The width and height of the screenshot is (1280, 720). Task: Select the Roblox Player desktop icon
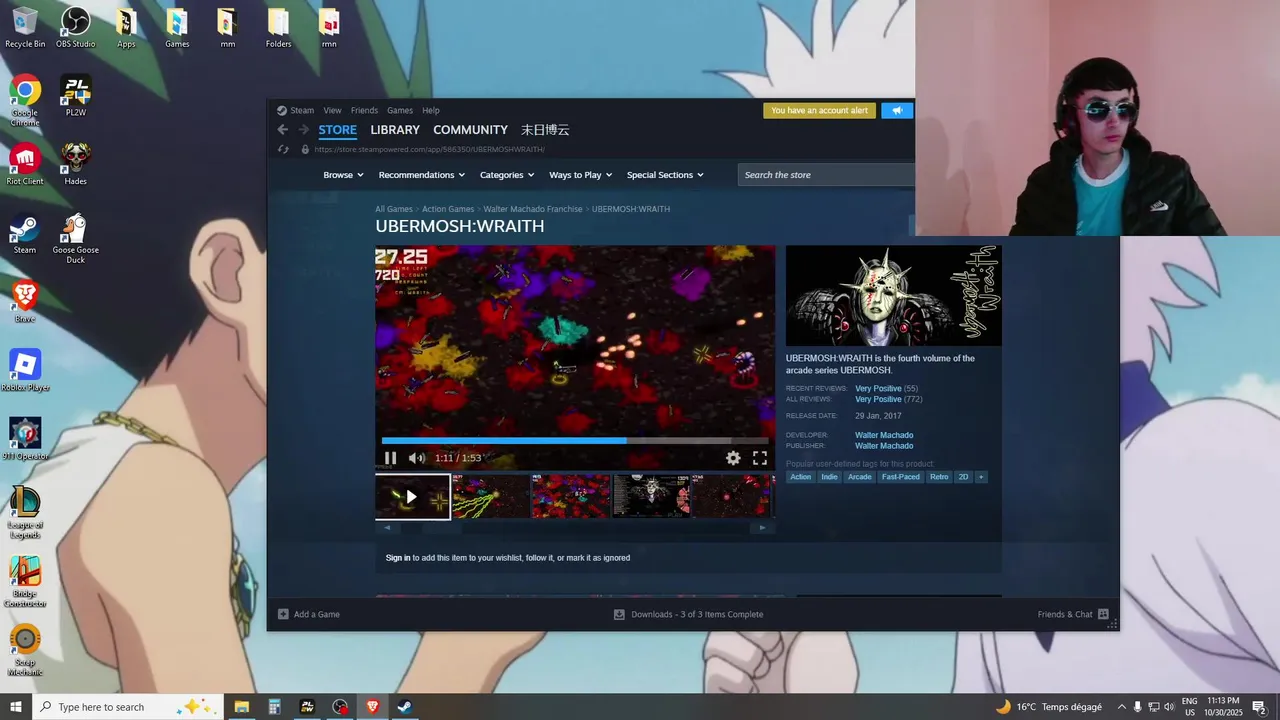25,372
